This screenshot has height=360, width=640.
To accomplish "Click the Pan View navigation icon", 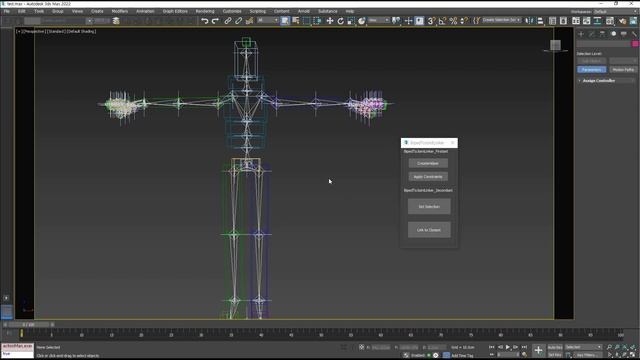I will click(x=617, y=355).
